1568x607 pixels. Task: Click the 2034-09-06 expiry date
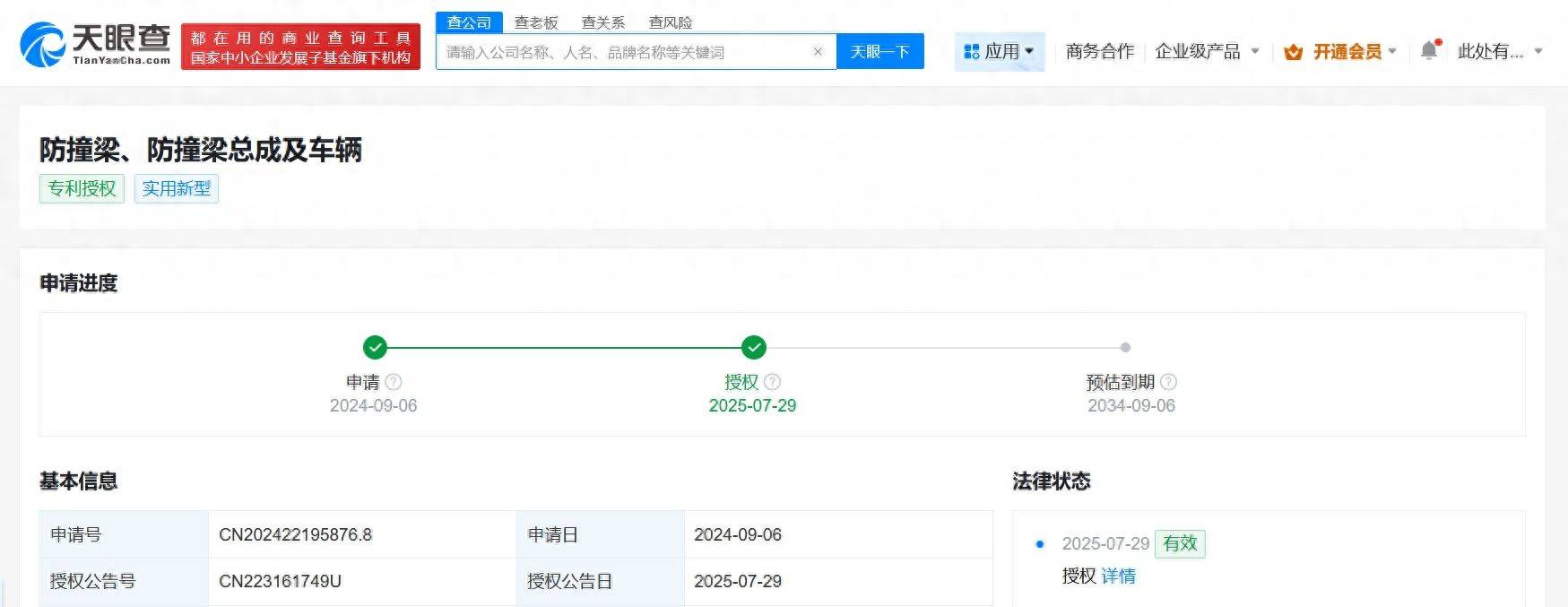click(1131, 406)
